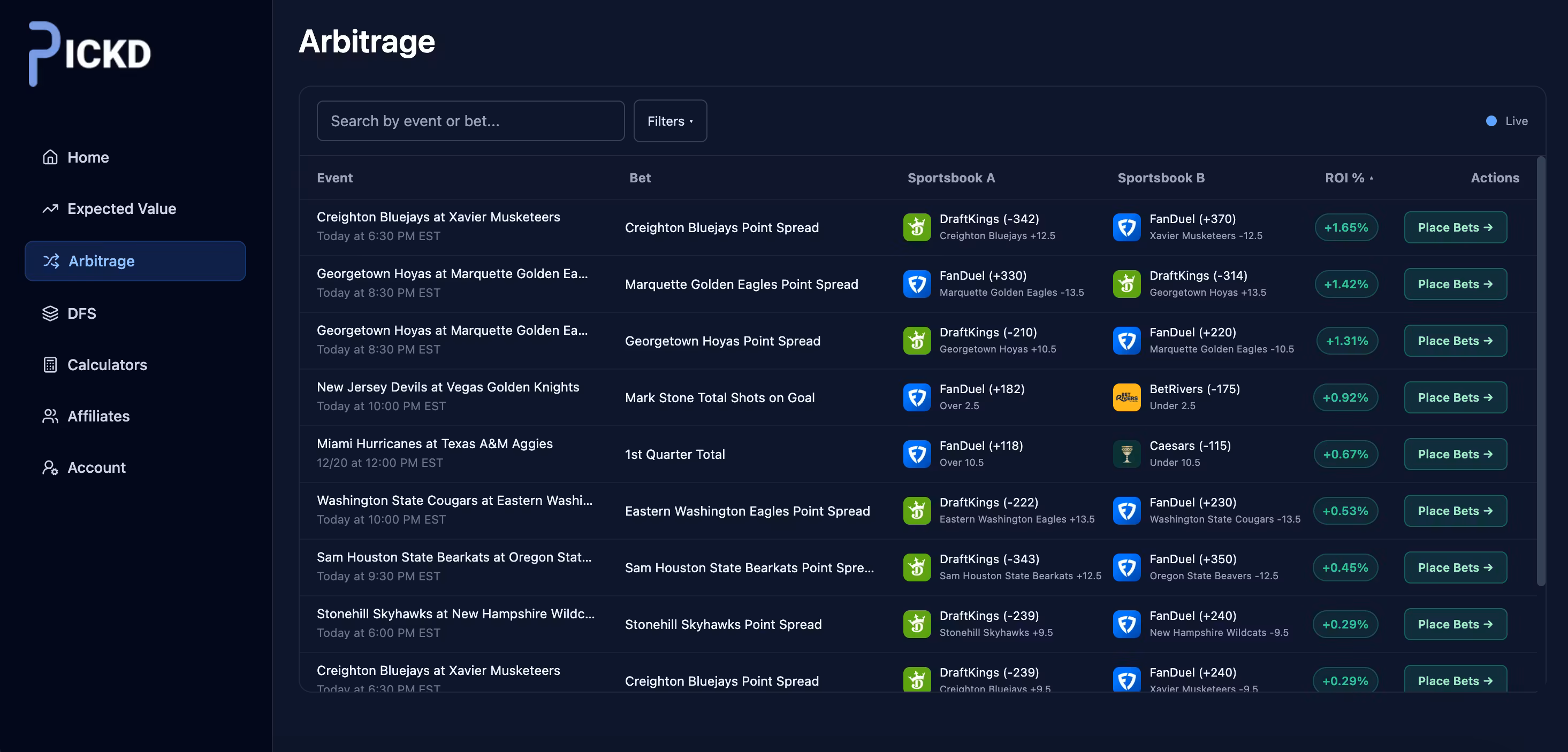Open the Filters dropdown

pyautogui.click(x=669, y=121)
